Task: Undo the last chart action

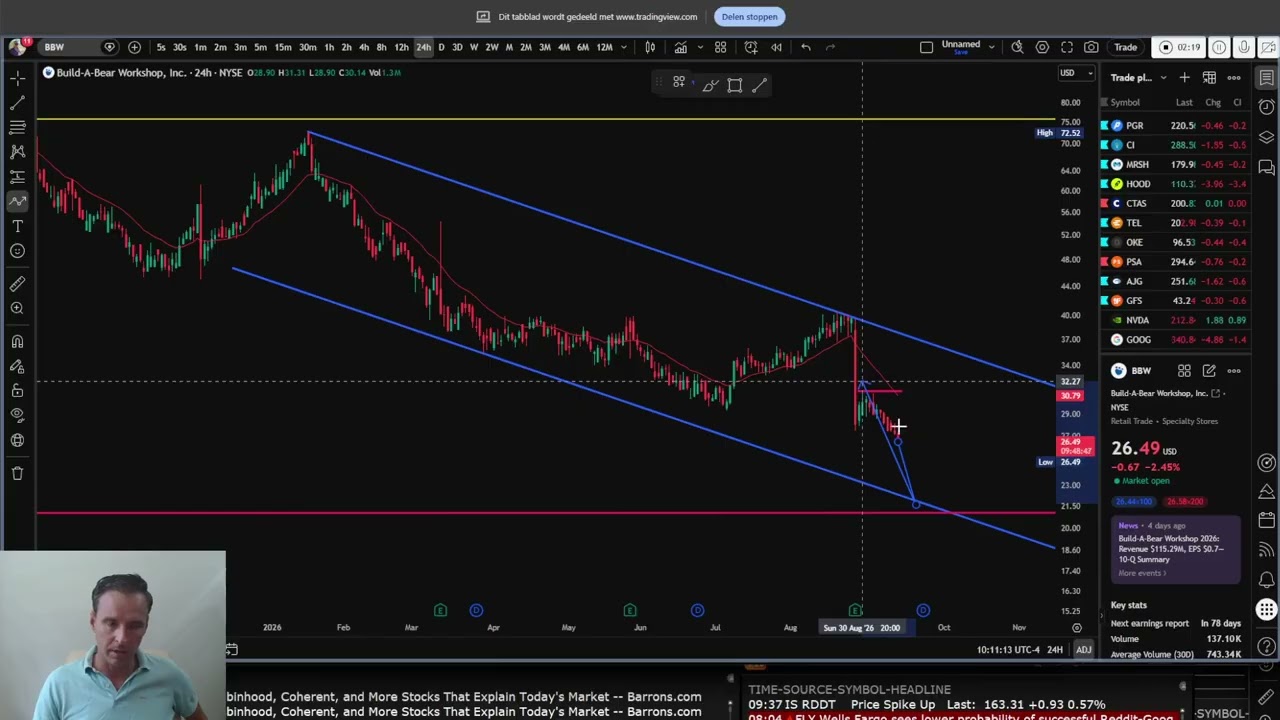Action: pyautogui.click(x=806, y=47)
